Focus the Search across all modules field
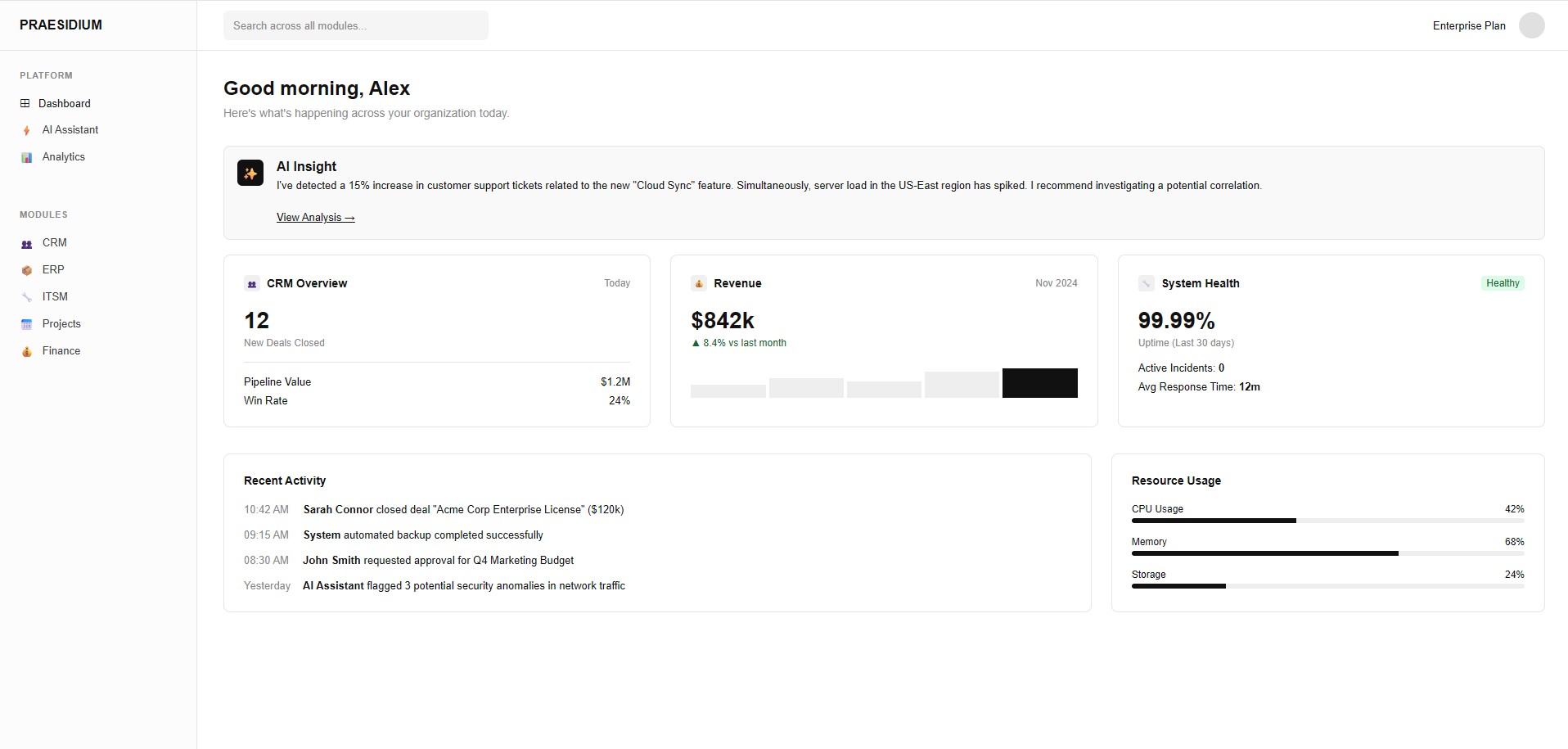This screenshot has height=749, width=1568. [x=355, y=25]
